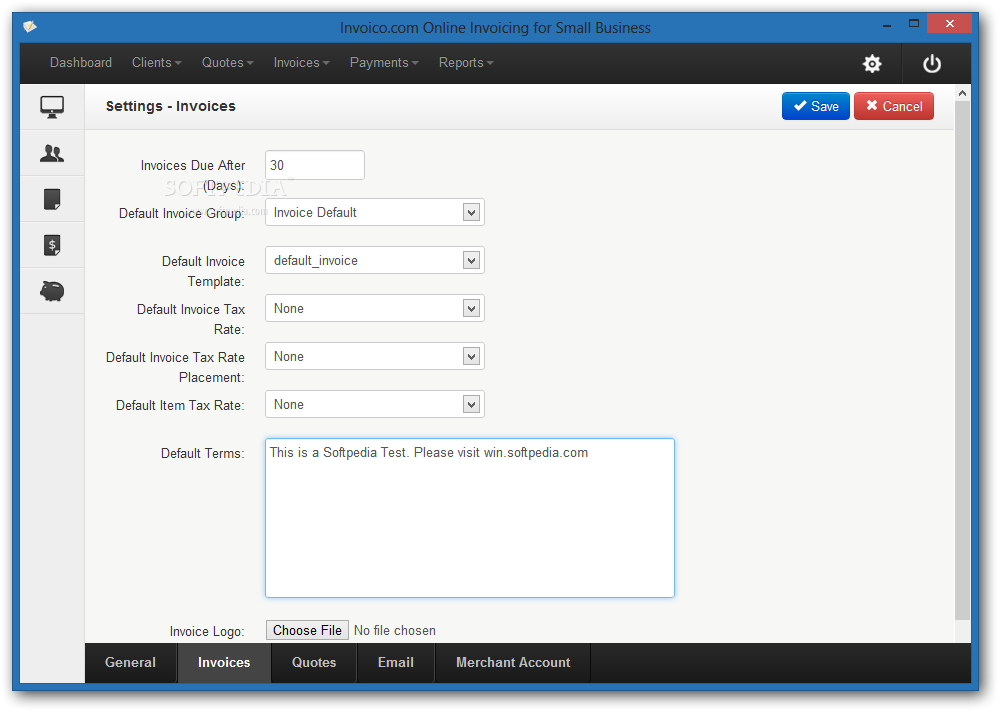Cancel the settings changes

coord(894,106)
